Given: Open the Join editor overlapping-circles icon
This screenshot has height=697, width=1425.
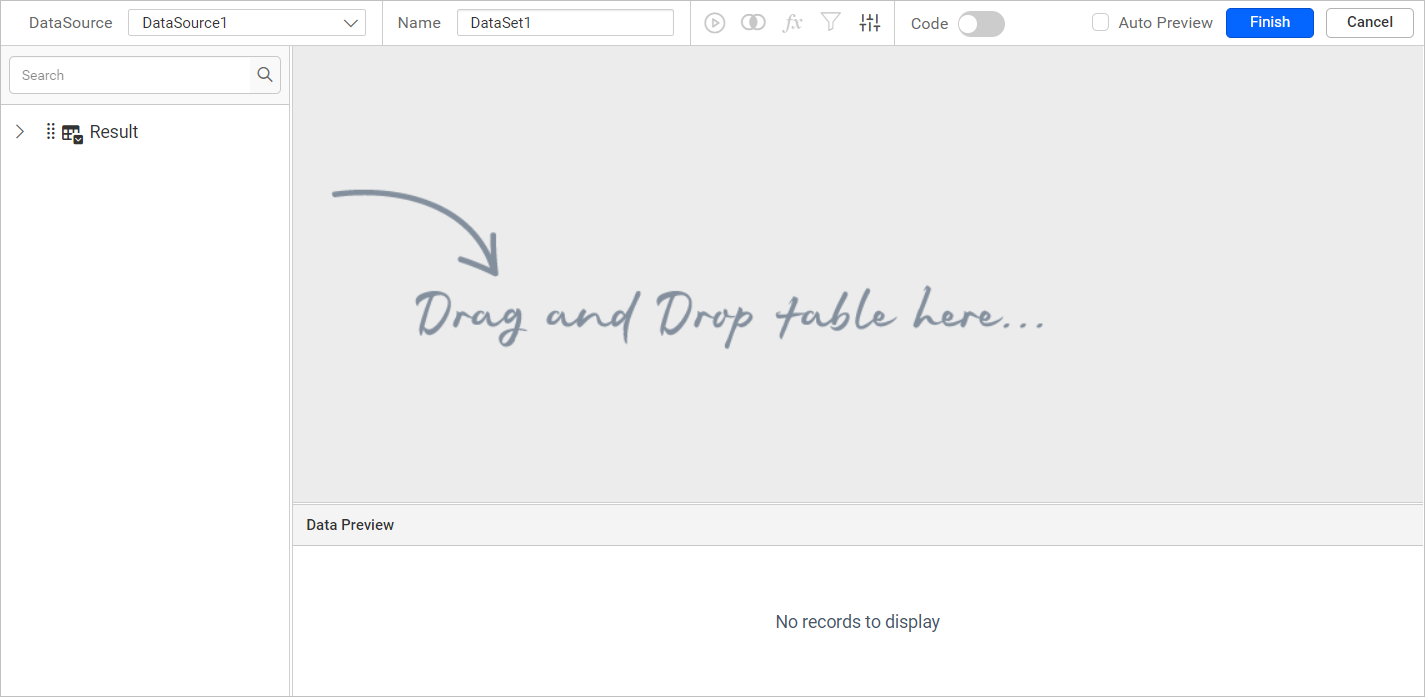Looking at the screenshot, I should coord(753,23).
